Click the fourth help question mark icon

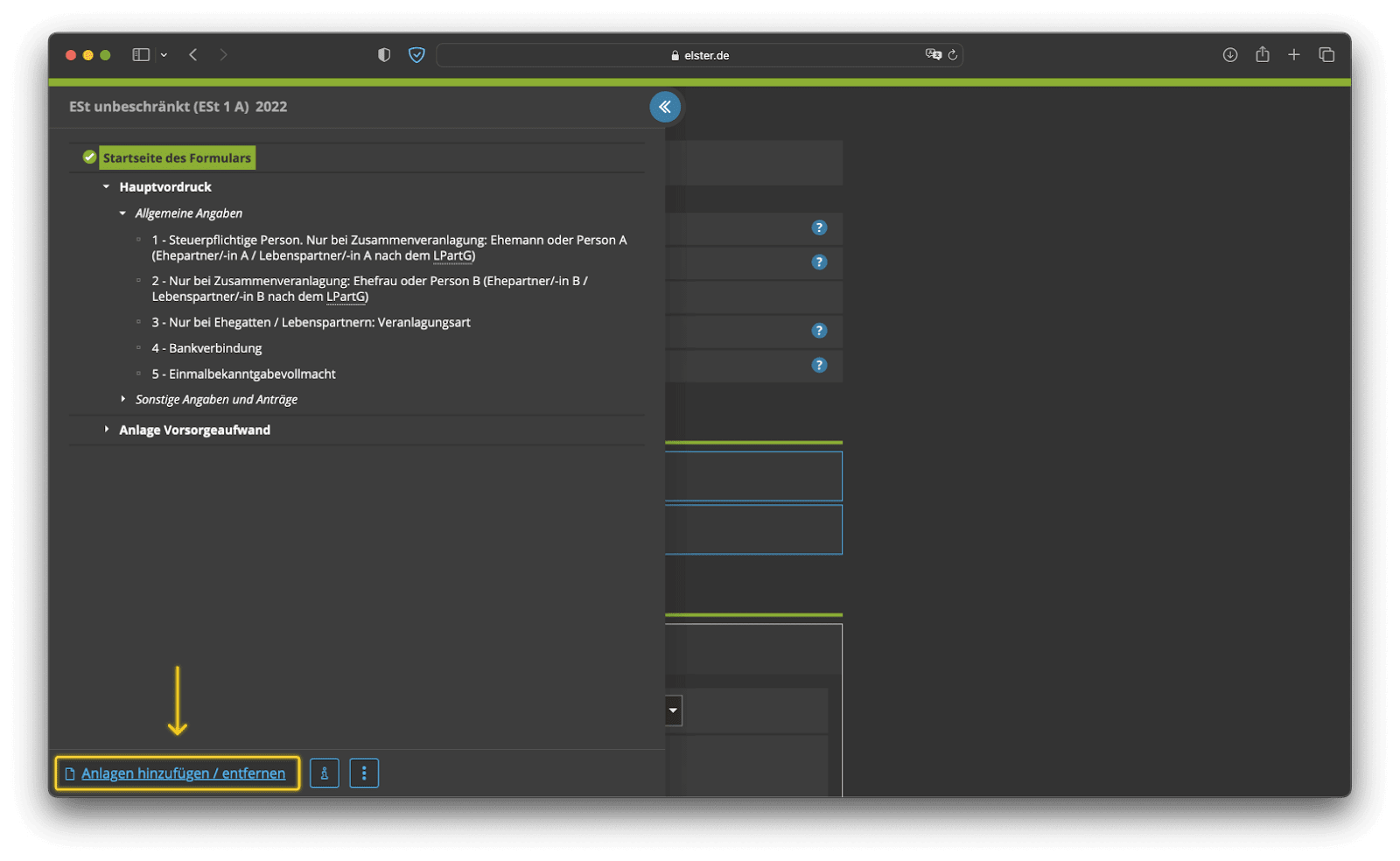pyautogui.click(x=819, y=365)
